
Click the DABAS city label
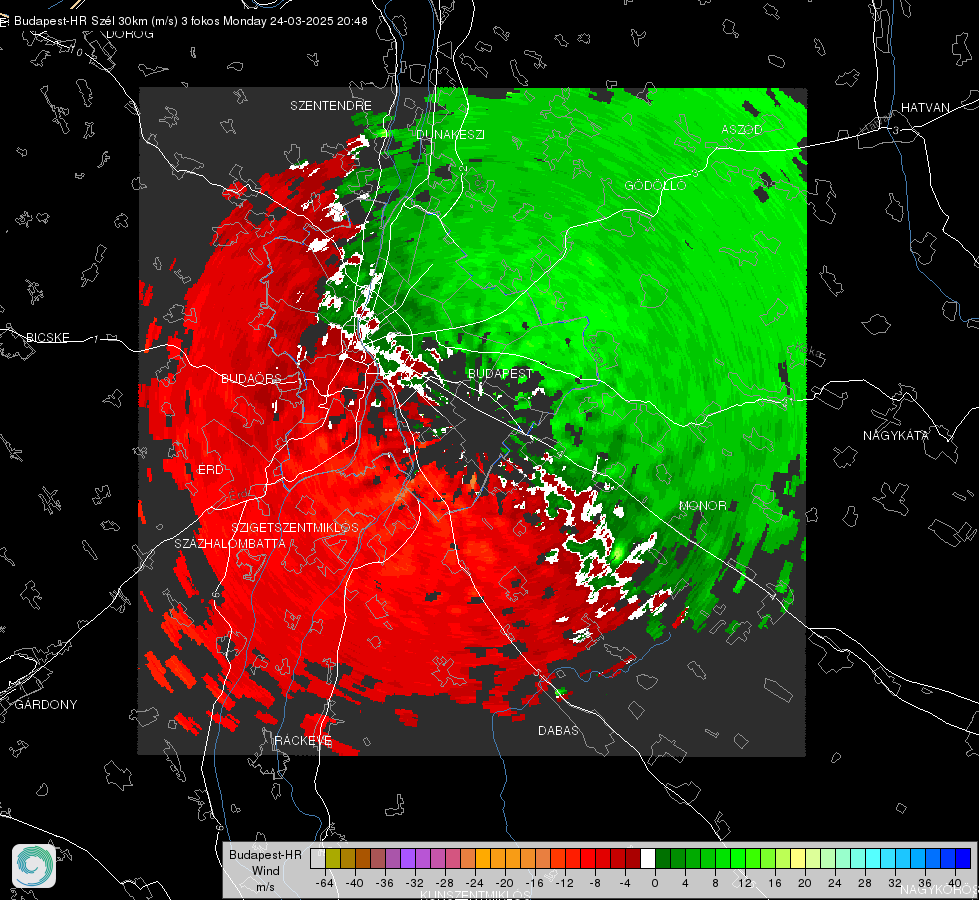pyautogui.click(x=558, y=730)
